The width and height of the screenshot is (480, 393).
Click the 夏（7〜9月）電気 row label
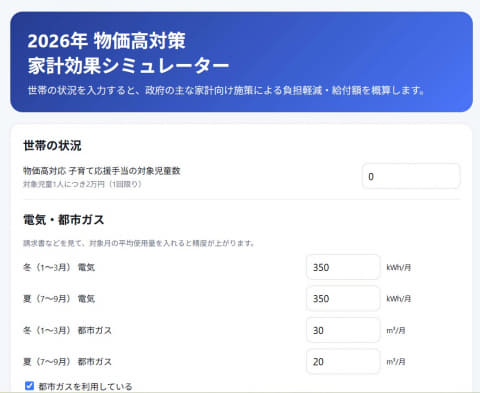pyautogui.click(x=59, y=299)
